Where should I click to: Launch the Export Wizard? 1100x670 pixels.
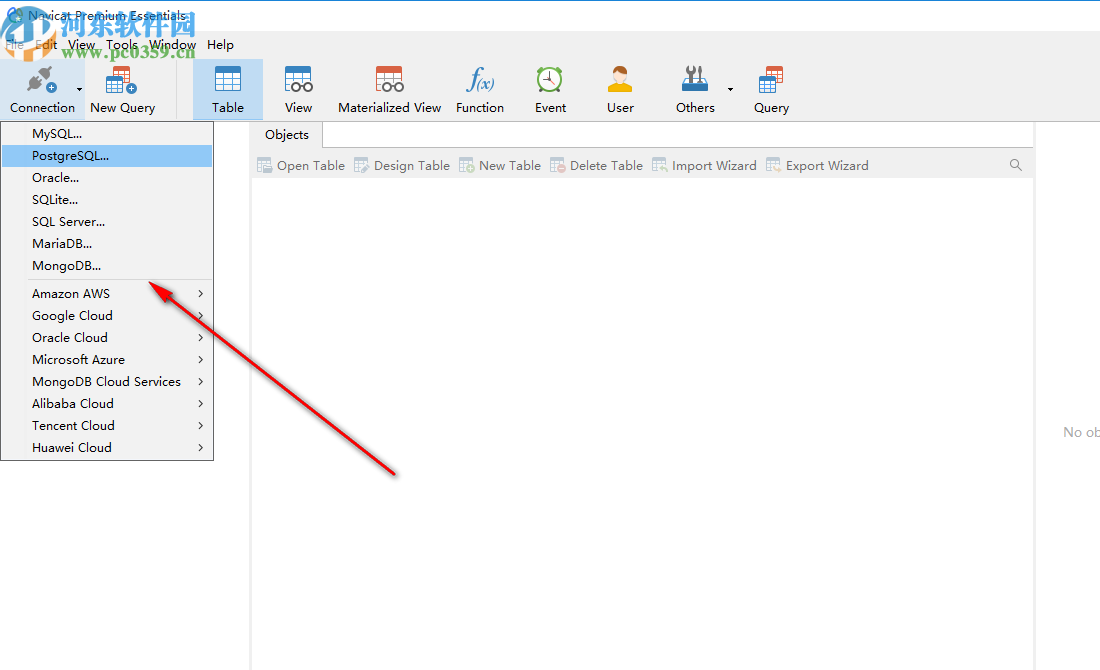pyautogui.click(x=817, y=166)
